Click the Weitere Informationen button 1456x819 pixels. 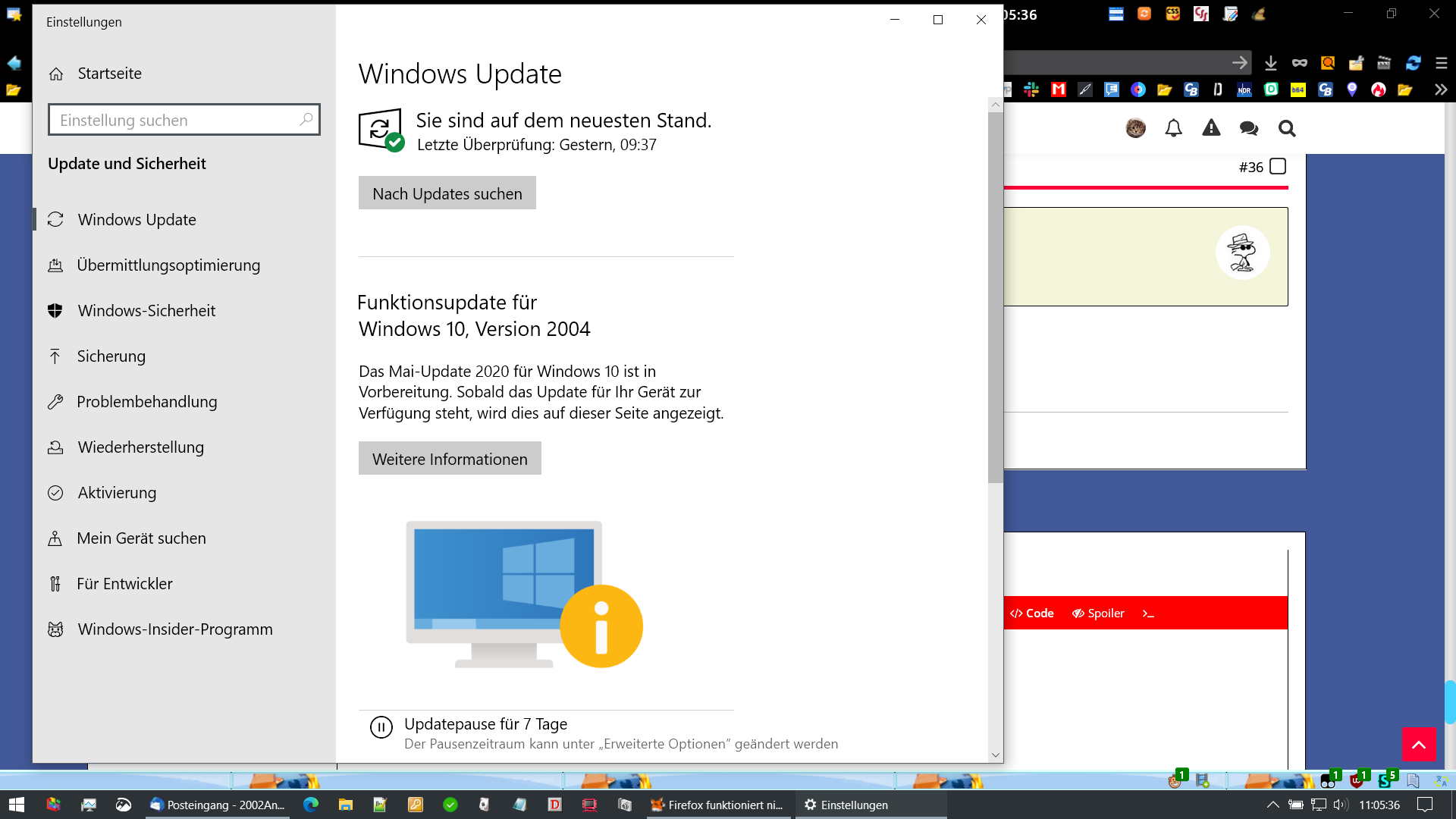450,459
